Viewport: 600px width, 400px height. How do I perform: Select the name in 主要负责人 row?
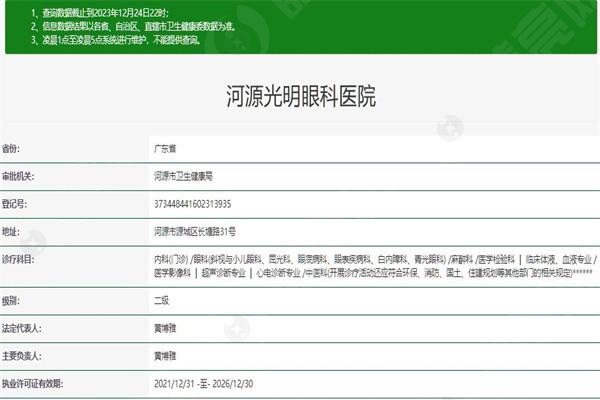coord(165,356)
